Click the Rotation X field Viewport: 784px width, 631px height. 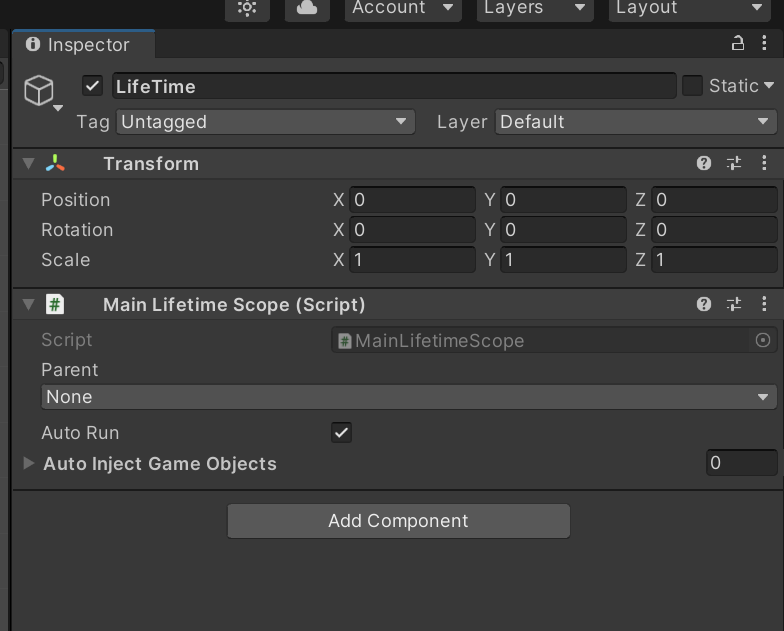click(x=412, y=230)
